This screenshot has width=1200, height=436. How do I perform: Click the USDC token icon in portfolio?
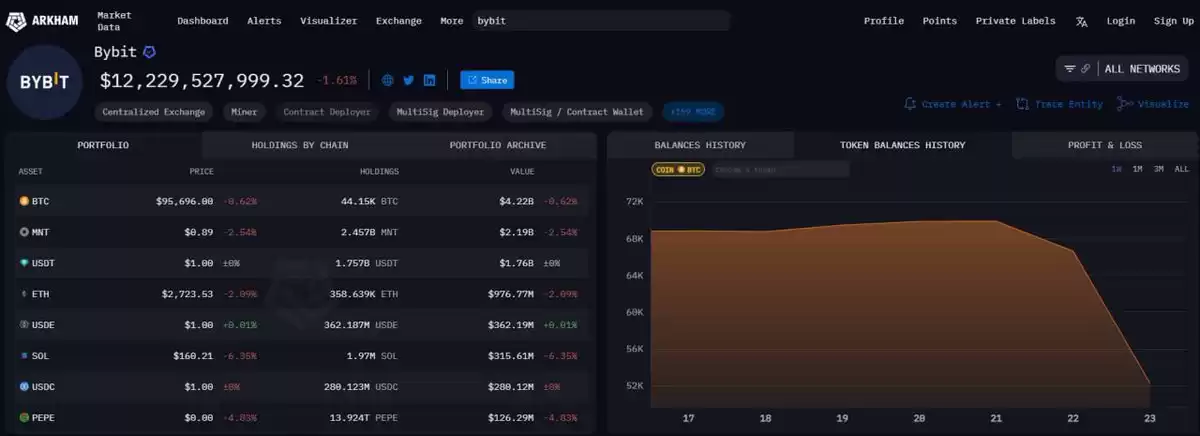[x=24, y=386]
